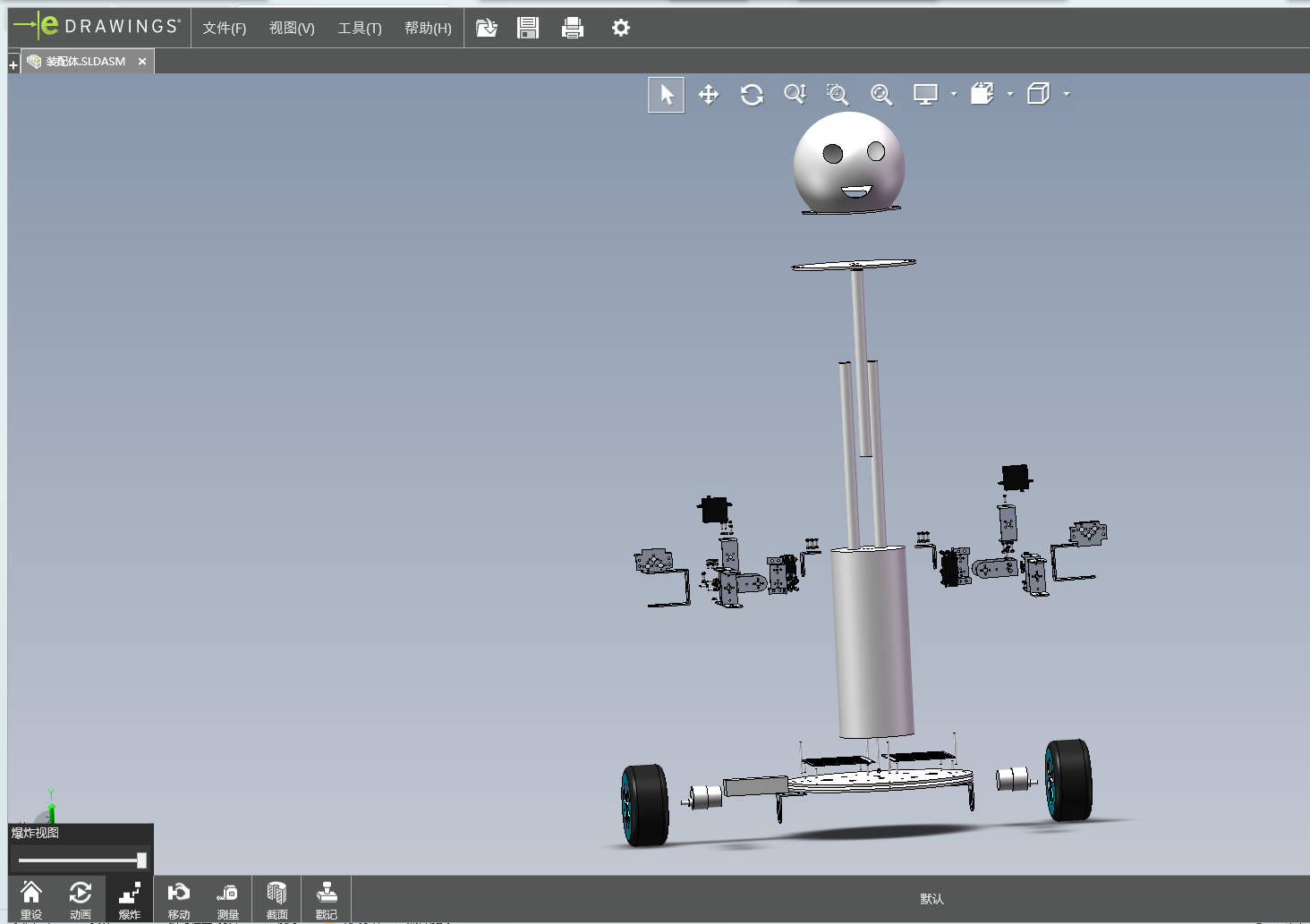Choose the Pan tool
Screen dimensions: 1310x924
(x=709, y=95)
